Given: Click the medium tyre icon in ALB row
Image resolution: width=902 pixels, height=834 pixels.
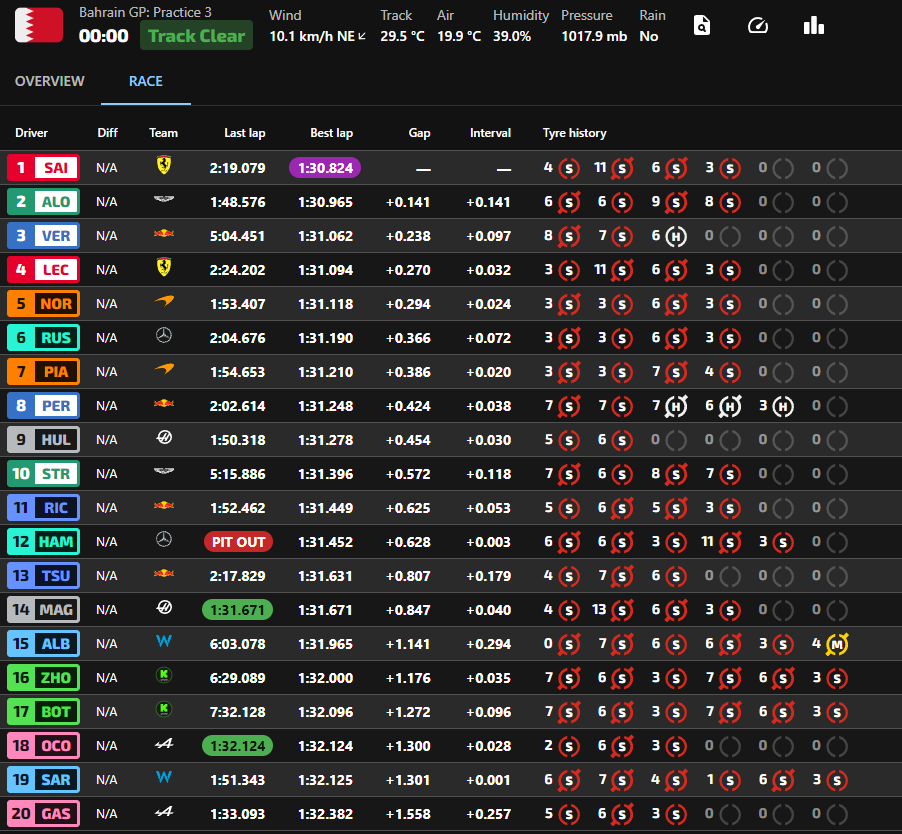Looking at the screenshot, I should 837,644.
